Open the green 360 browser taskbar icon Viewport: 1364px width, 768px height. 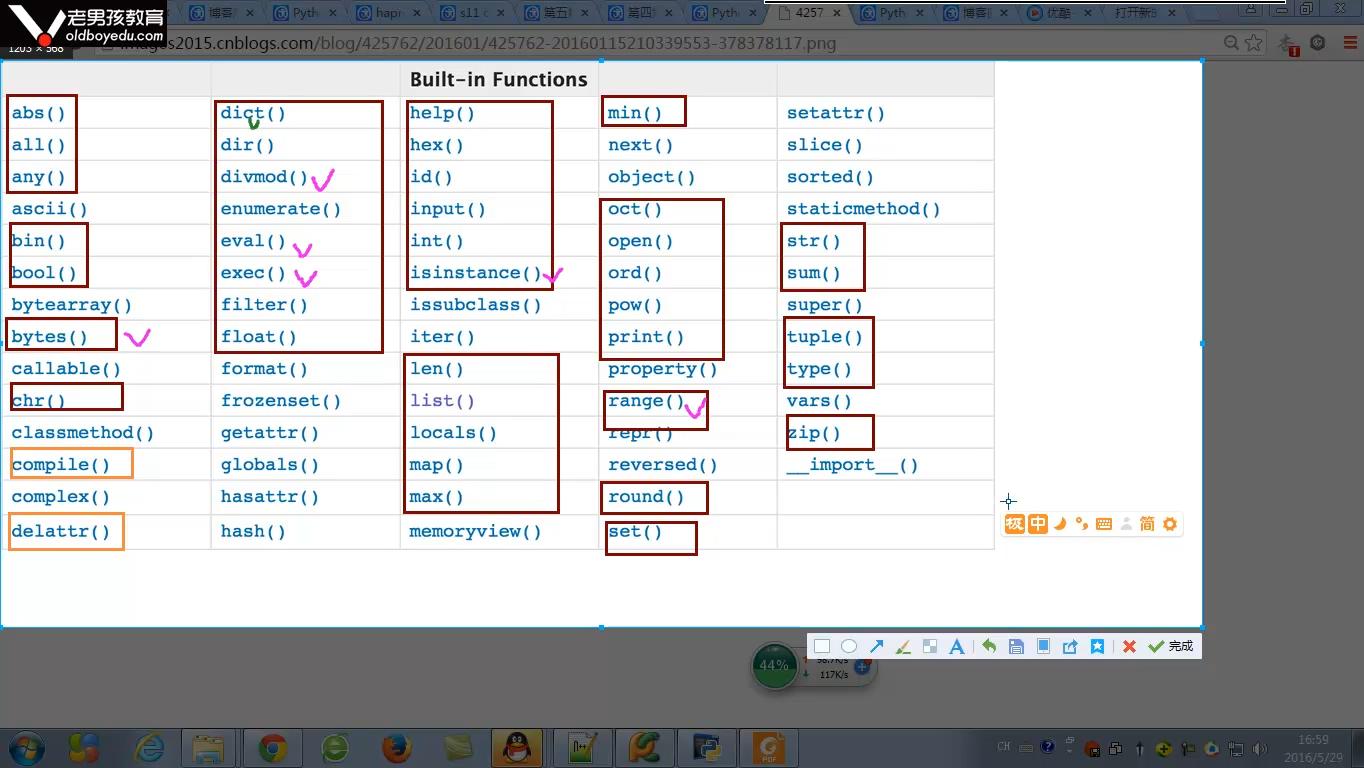click(335, 748)
